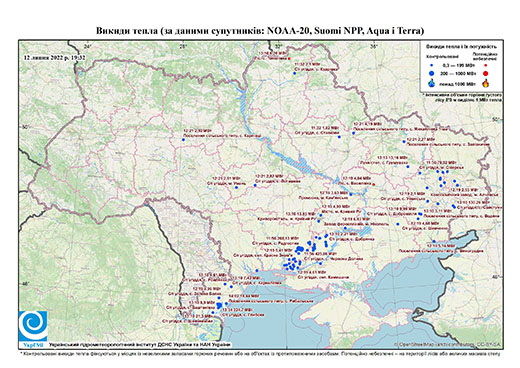
Task: Click the Український гідрометеорологічний інститут caption
Action: 140,345
